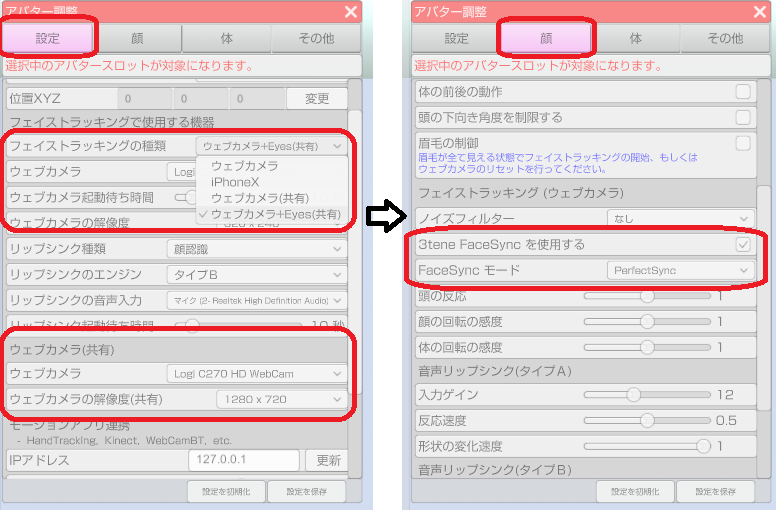This screenshot has height=510, width=776.
Task: Open the 設定 tab in left window
Action: (x=48, y=38)
